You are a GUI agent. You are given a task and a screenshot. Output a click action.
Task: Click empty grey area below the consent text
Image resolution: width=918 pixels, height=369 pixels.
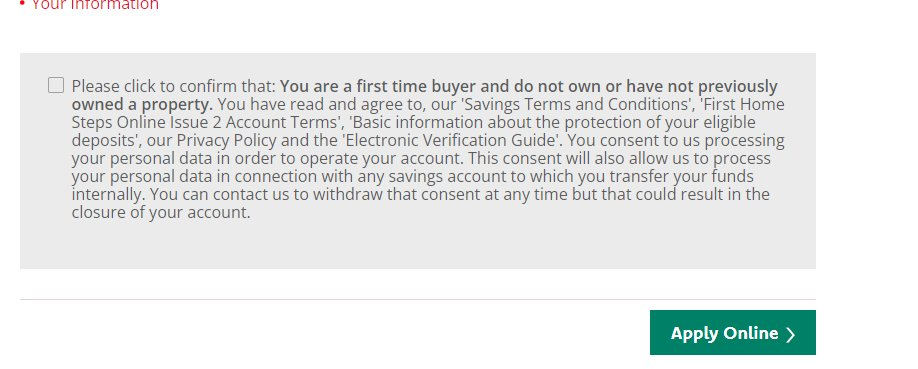pyautogui.click(x=417, y=246)
